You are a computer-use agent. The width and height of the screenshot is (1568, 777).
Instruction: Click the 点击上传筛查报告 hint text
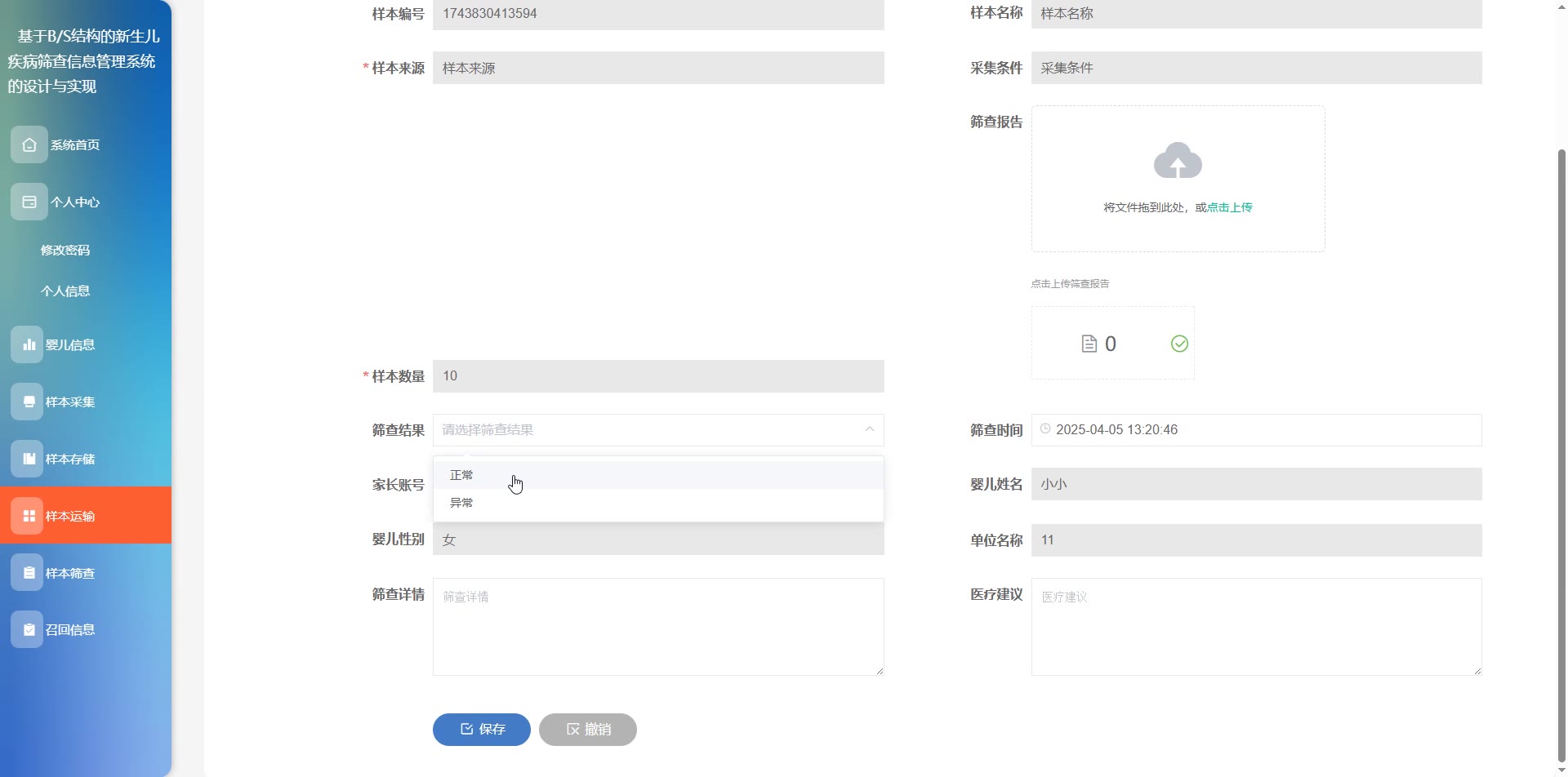coord(1070,284)
